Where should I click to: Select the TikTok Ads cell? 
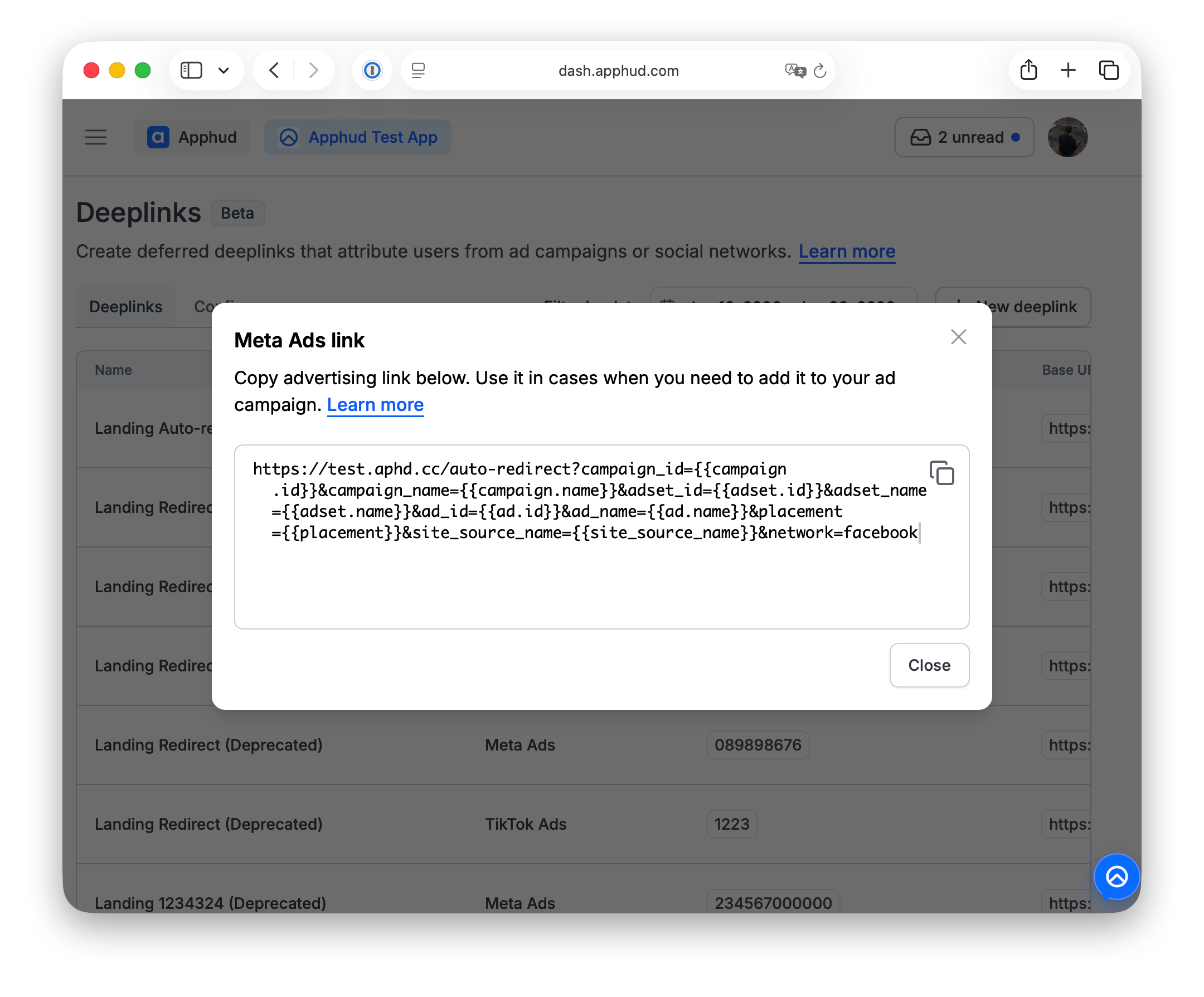click(x=525, y=824)
